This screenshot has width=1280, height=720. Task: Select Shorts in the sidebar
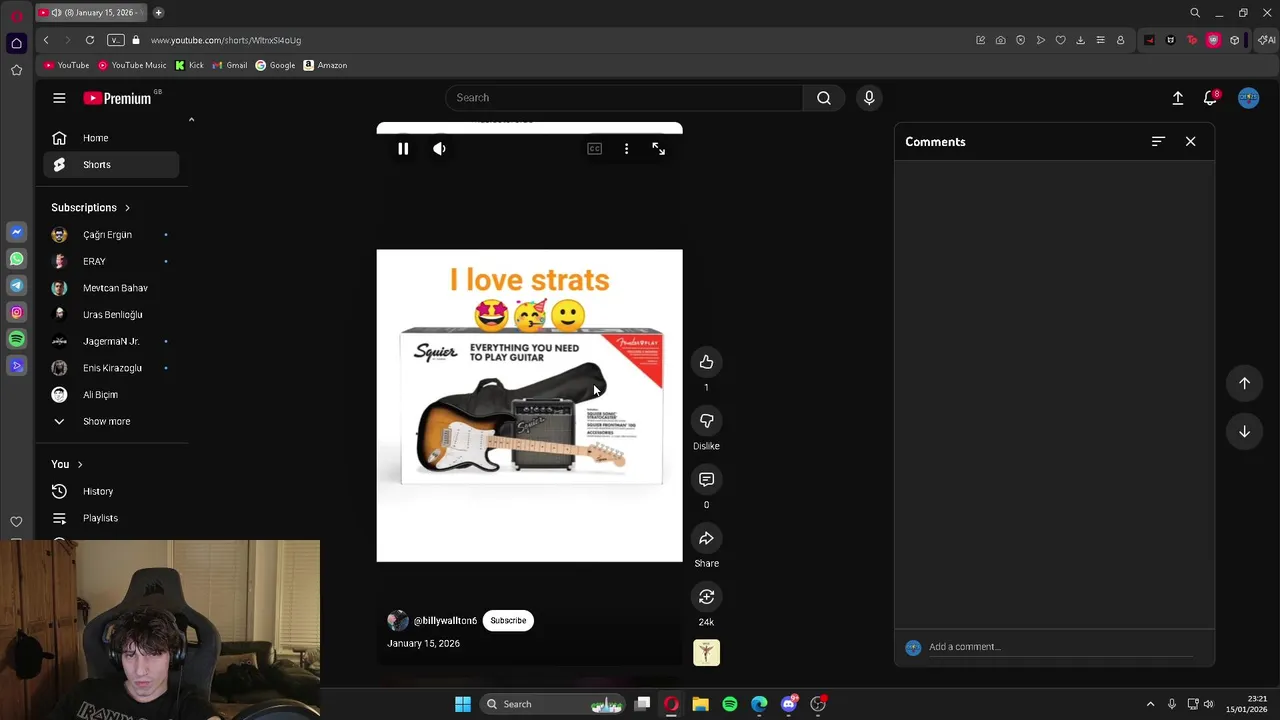point(111,165)
